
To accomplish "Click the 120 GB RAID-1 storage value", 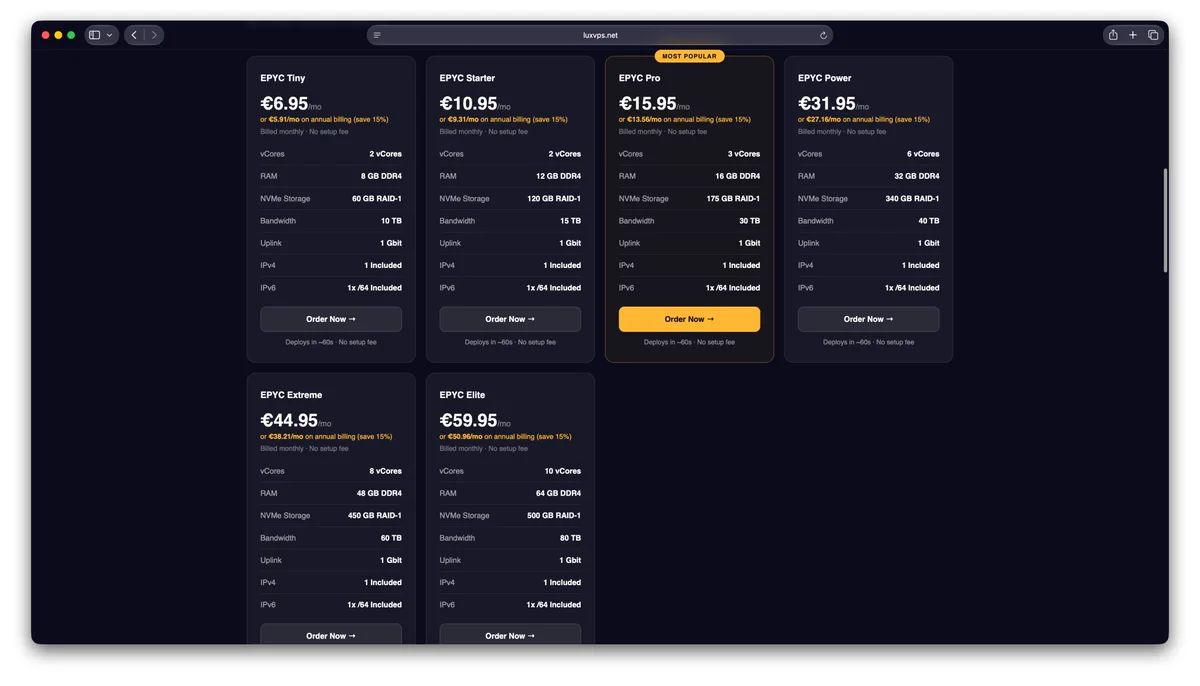I will (x=554, y=198).
